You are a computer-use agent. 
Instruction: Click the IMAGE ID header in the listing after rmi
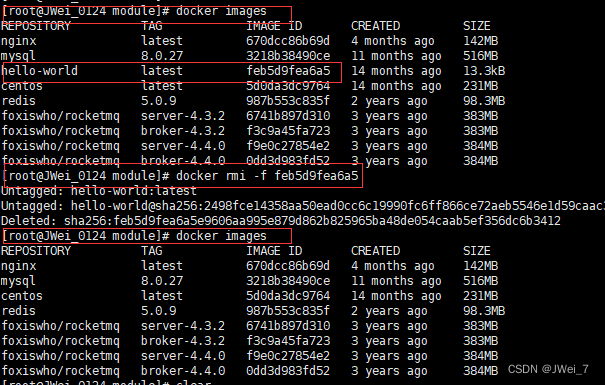274,251
